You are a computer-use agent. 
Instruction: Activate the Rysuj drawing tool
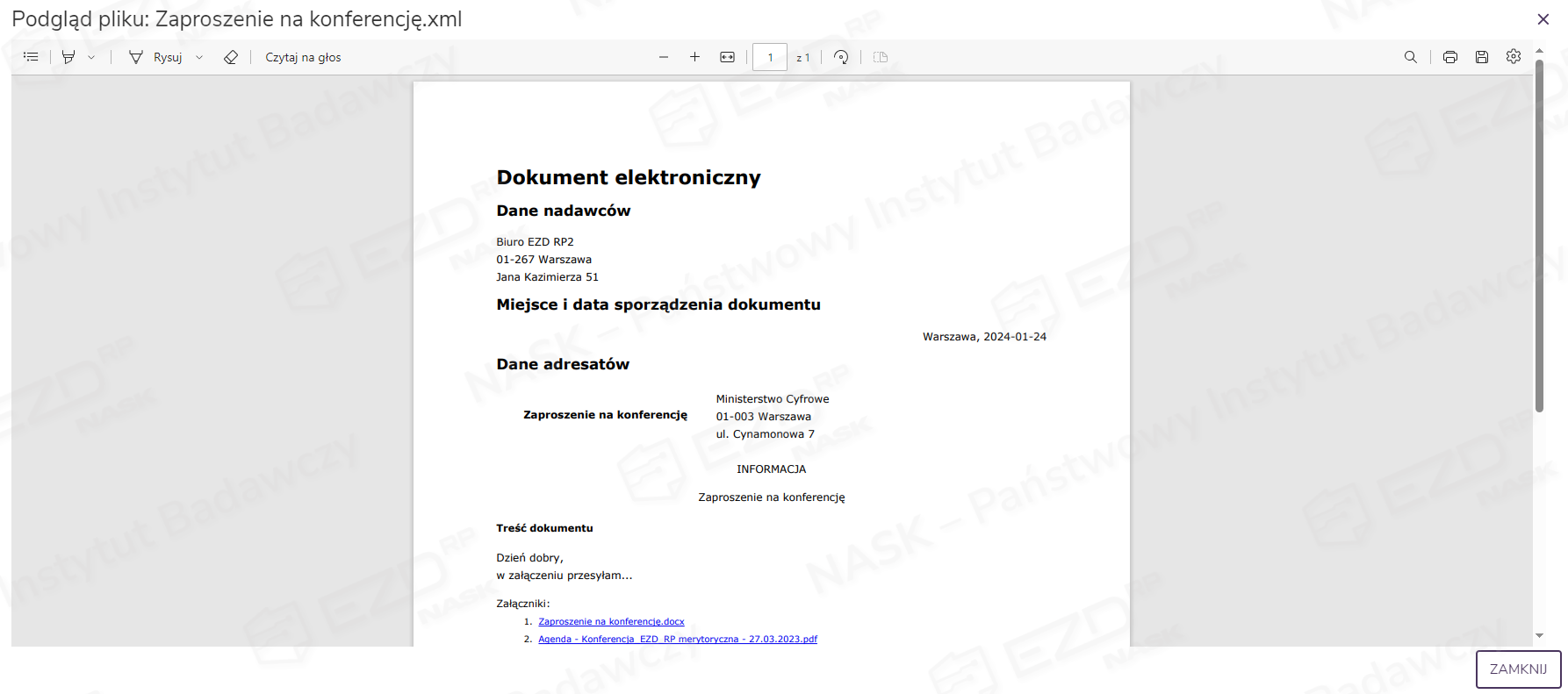click(156, 57)
